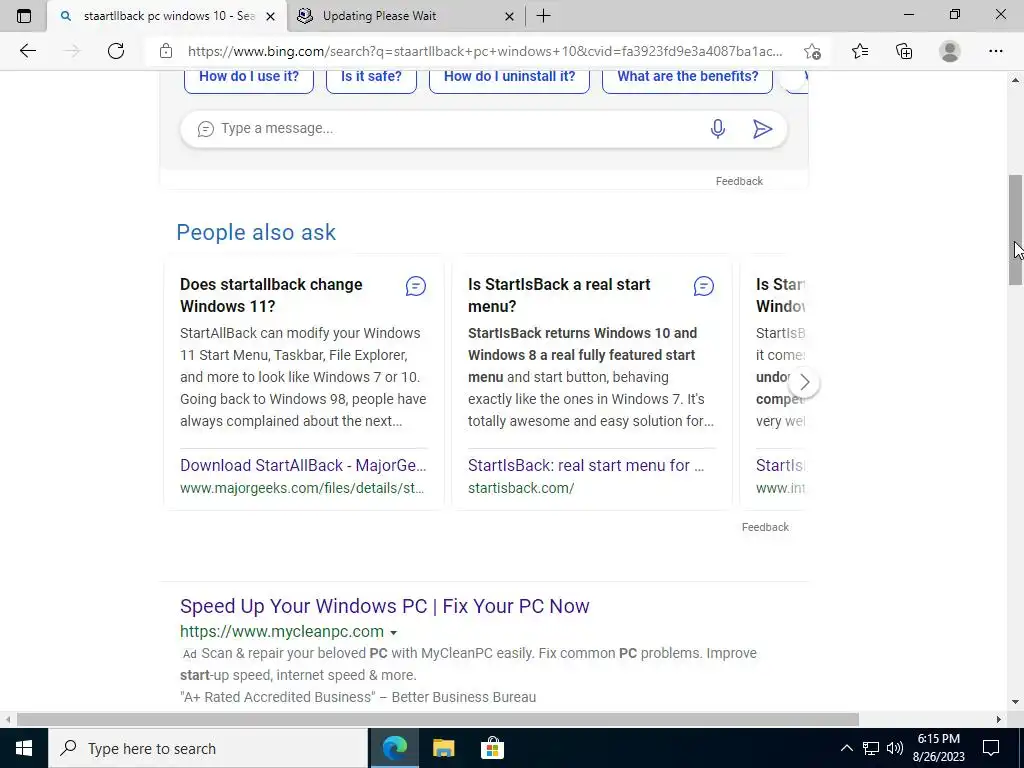Open Microsoft Store from the taskbar

point(492,748)
